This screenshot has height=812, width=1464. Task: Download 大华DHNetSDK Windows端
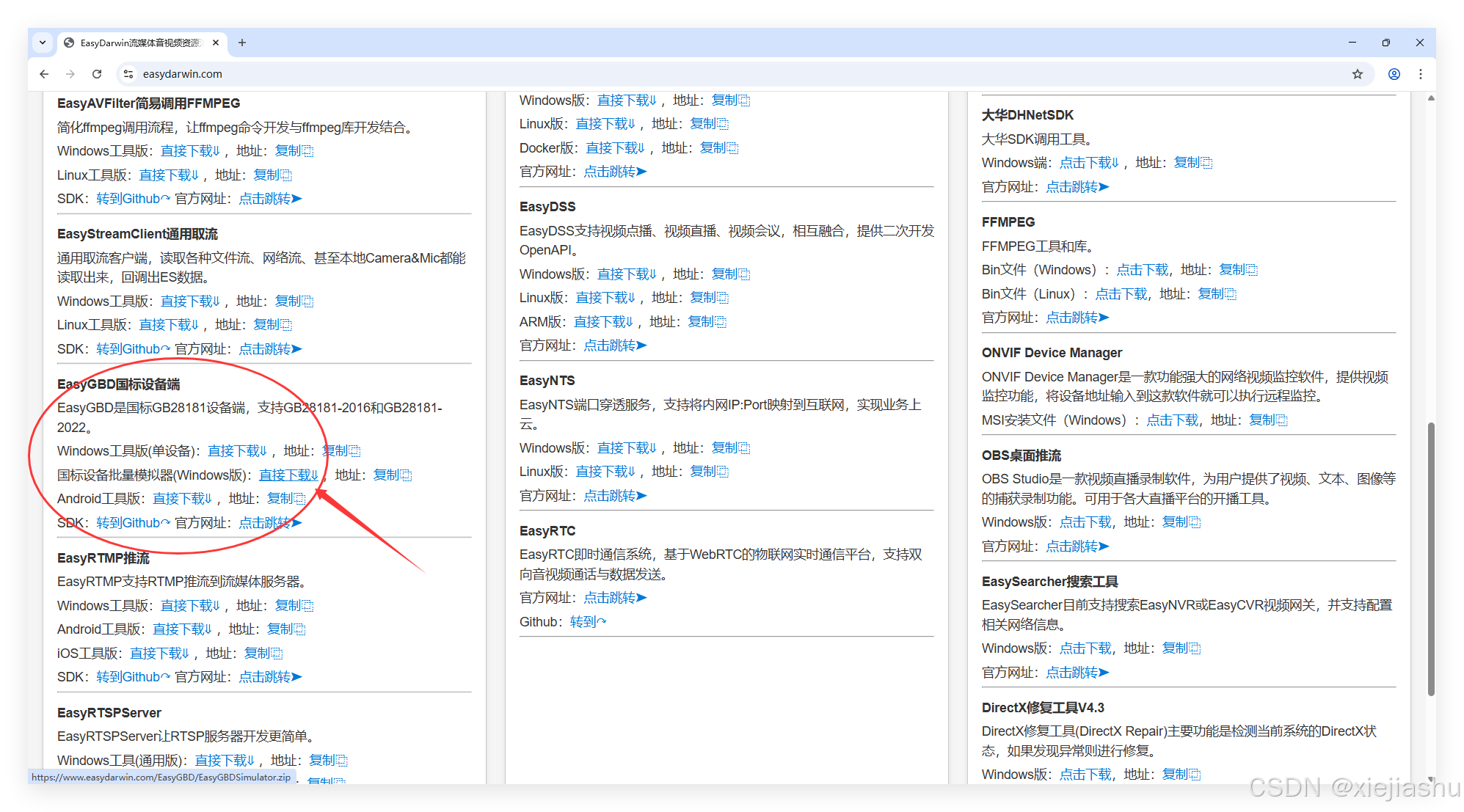(x=1089, y=163)
